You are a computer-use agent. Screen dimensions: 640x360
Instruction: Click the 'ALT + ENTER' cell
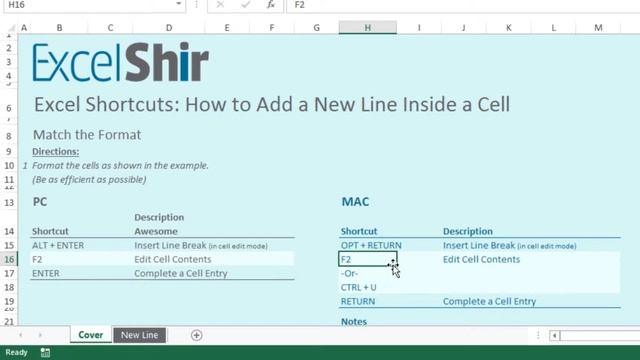[x=58, y=245]
